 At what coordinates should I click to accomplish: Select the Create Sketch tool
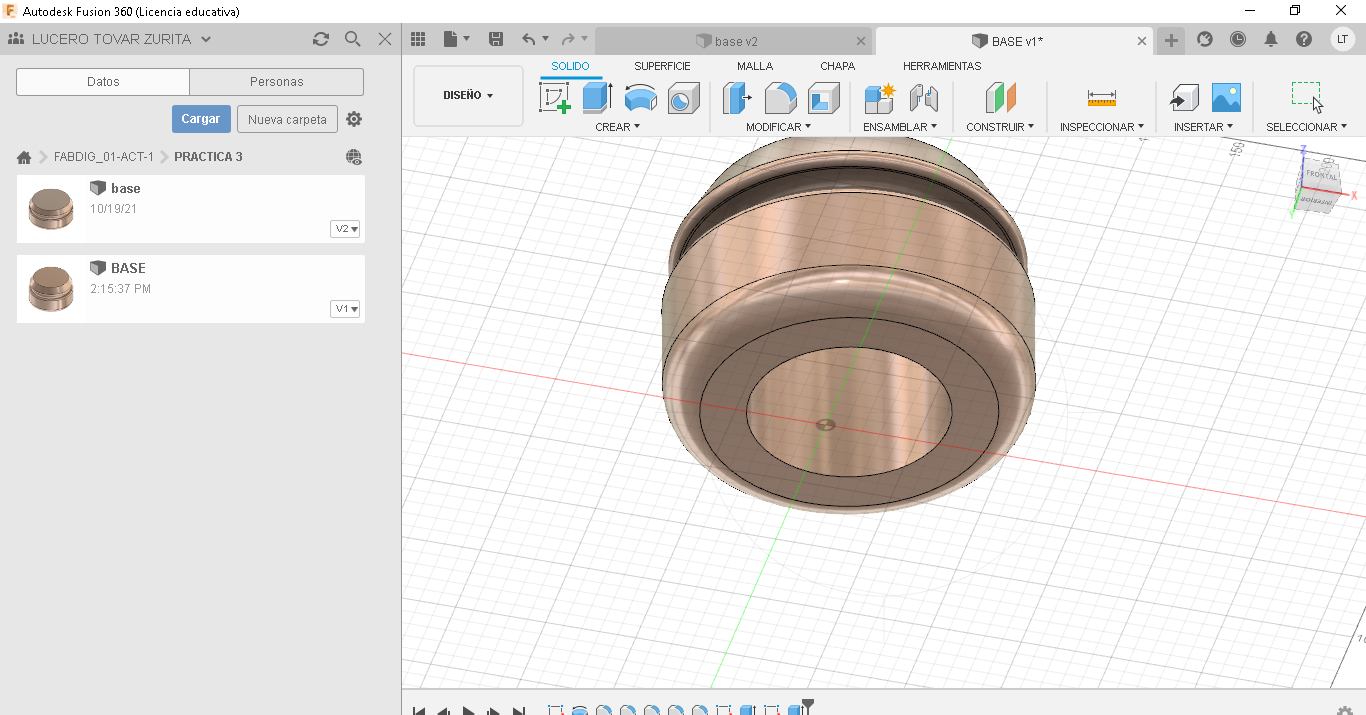coord(555,98)
